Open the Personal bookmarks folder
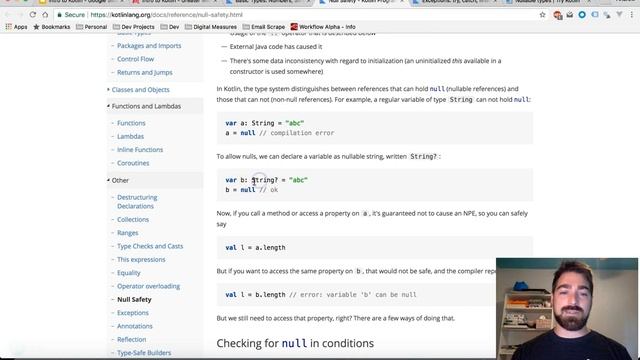 pos(91,27)
